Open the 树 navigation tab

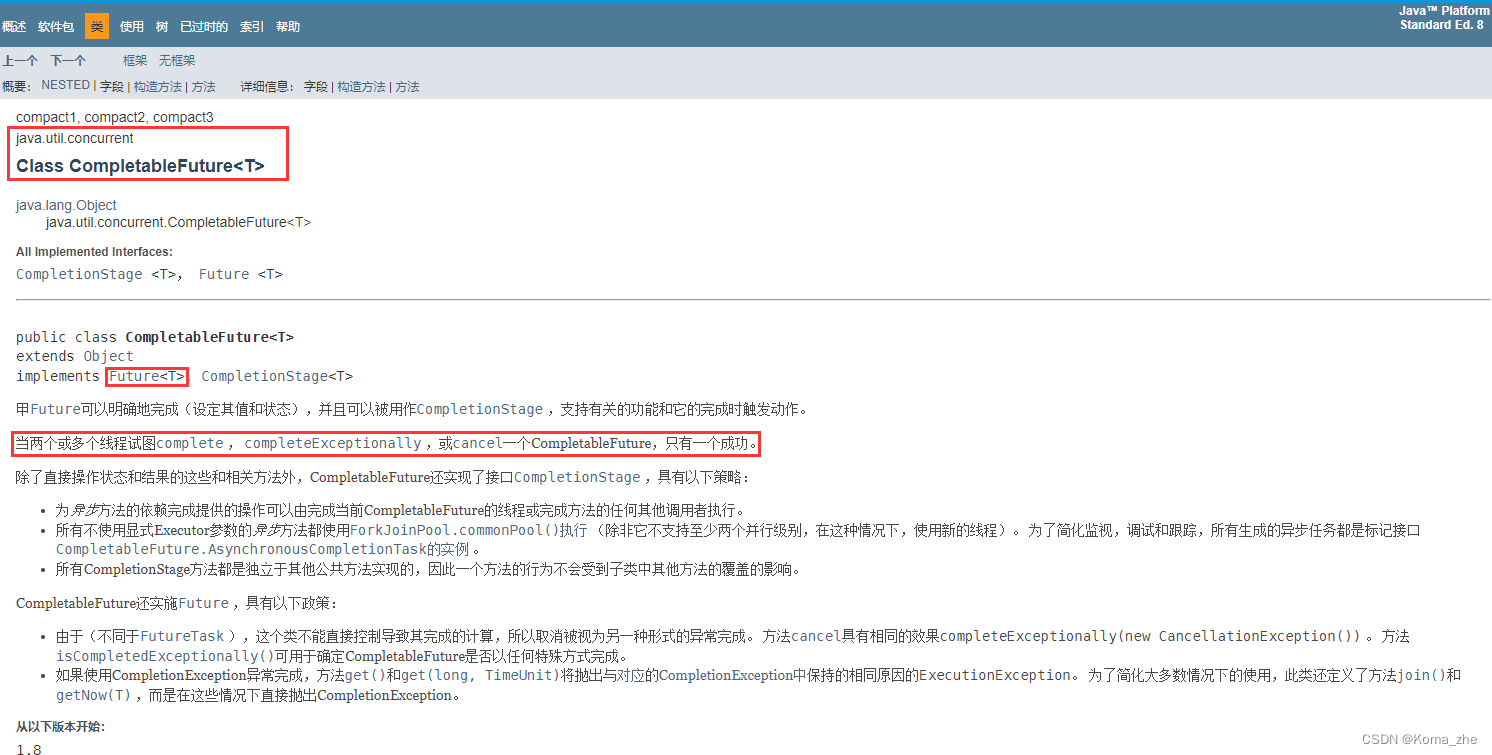(x=162, y=27)
